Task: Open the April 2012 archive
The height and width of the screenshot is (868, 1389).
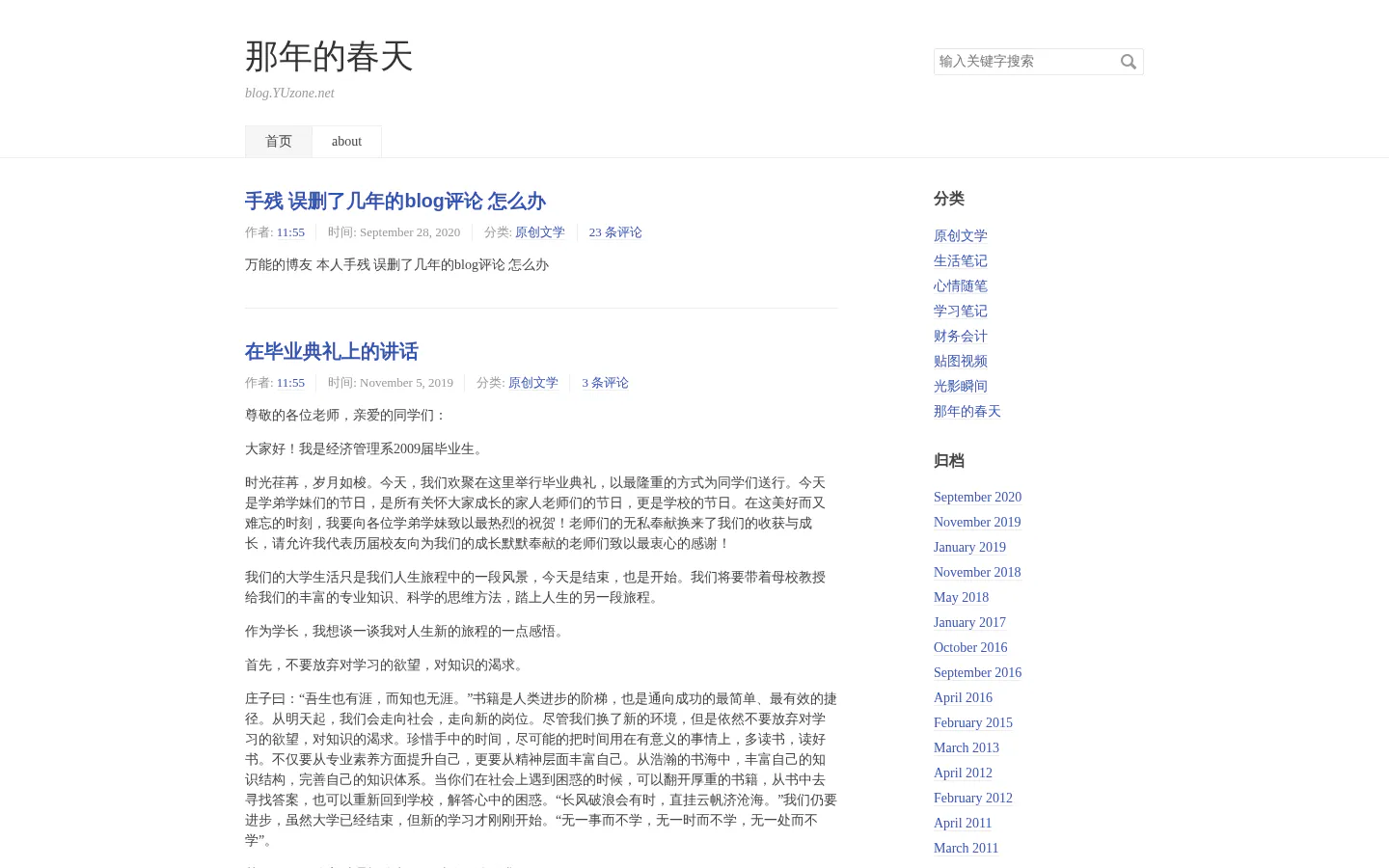Action: [x=963, y=773]
